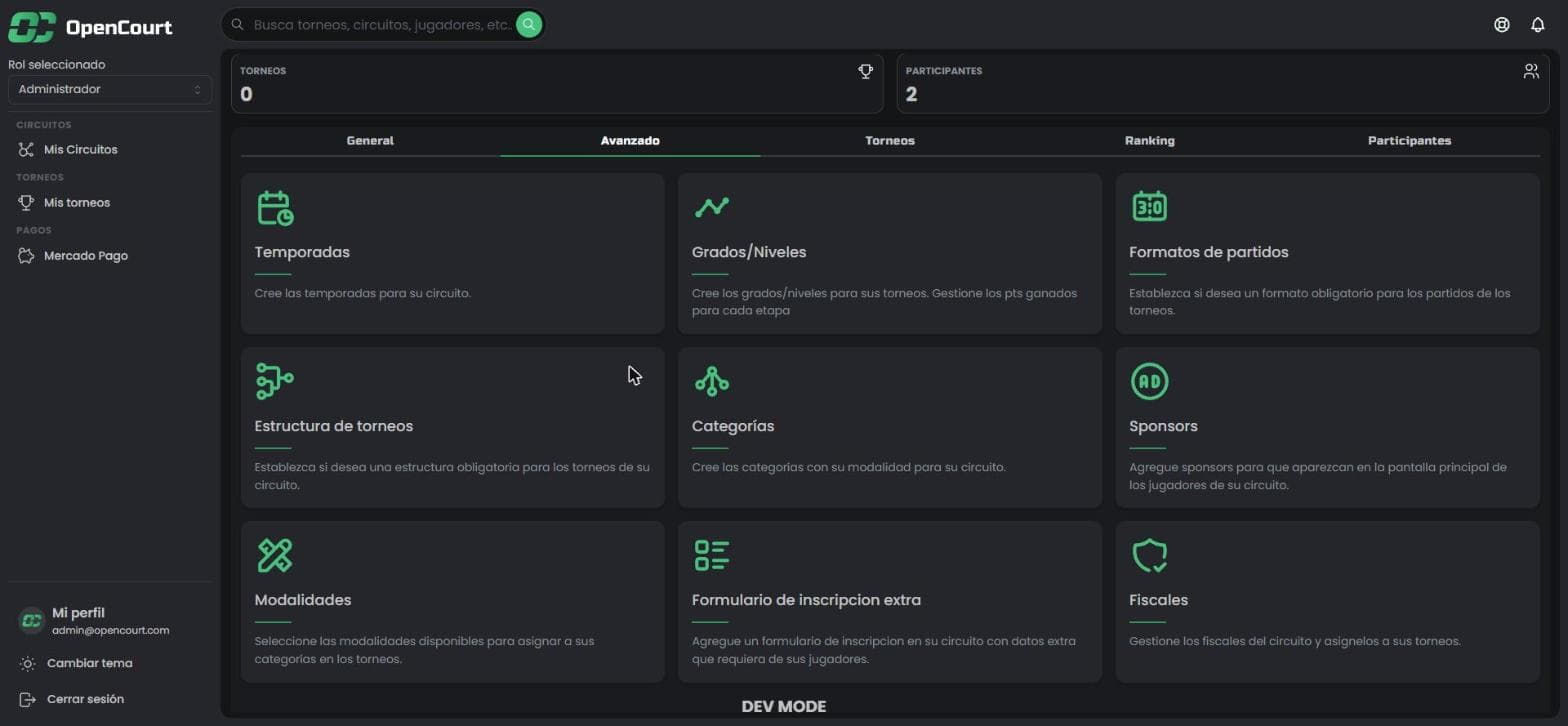Focus the search tournaments input field
Screen dimensions: 1568x726
pyautogui.click(x=382, y=25)
